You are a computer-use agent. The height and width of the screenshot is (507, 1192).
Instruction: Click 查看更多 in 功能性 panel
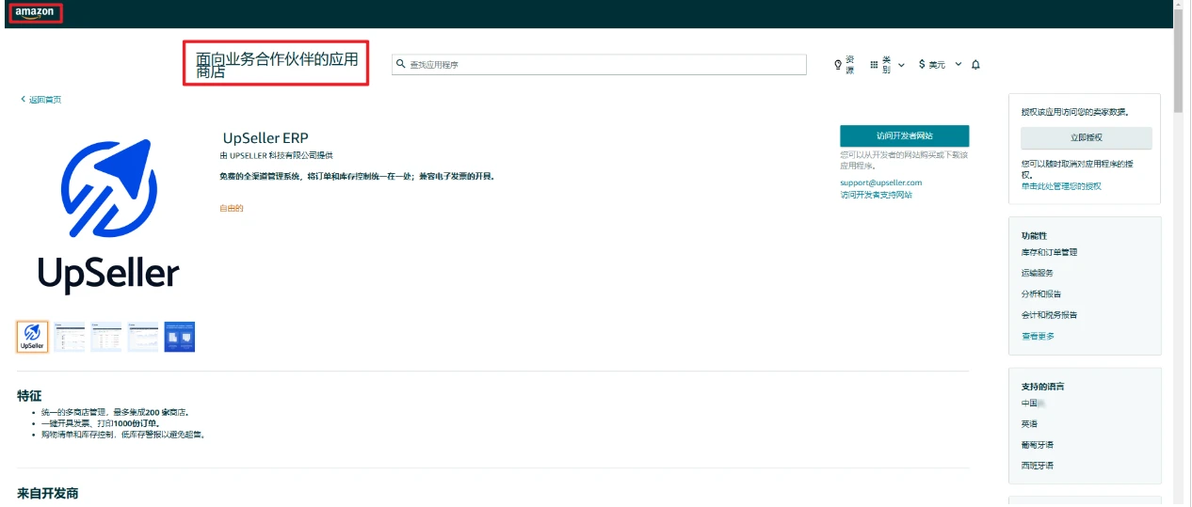click(x=1038, y=335)
